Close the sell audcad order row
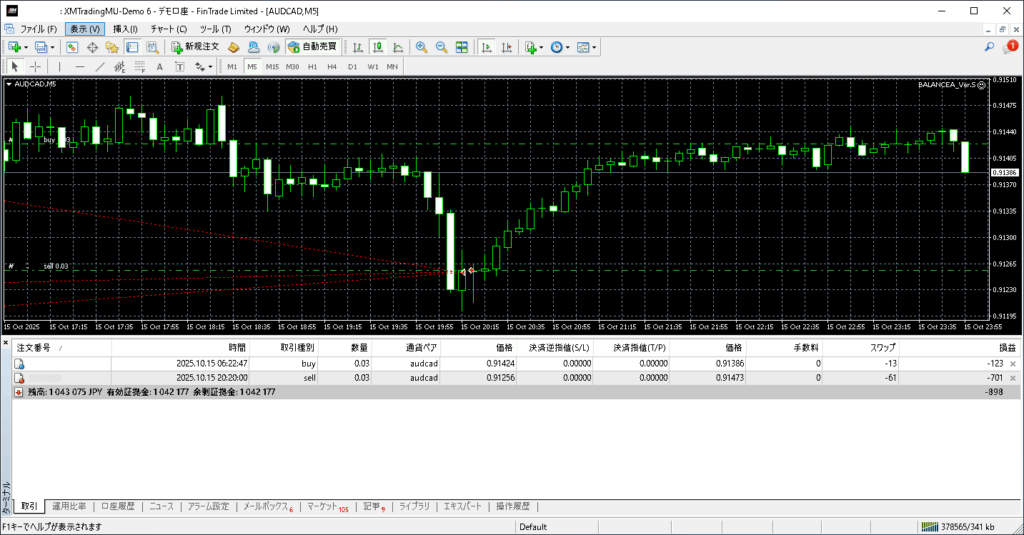This screenshot has width=1024, height=535. tap(1013, 379)
